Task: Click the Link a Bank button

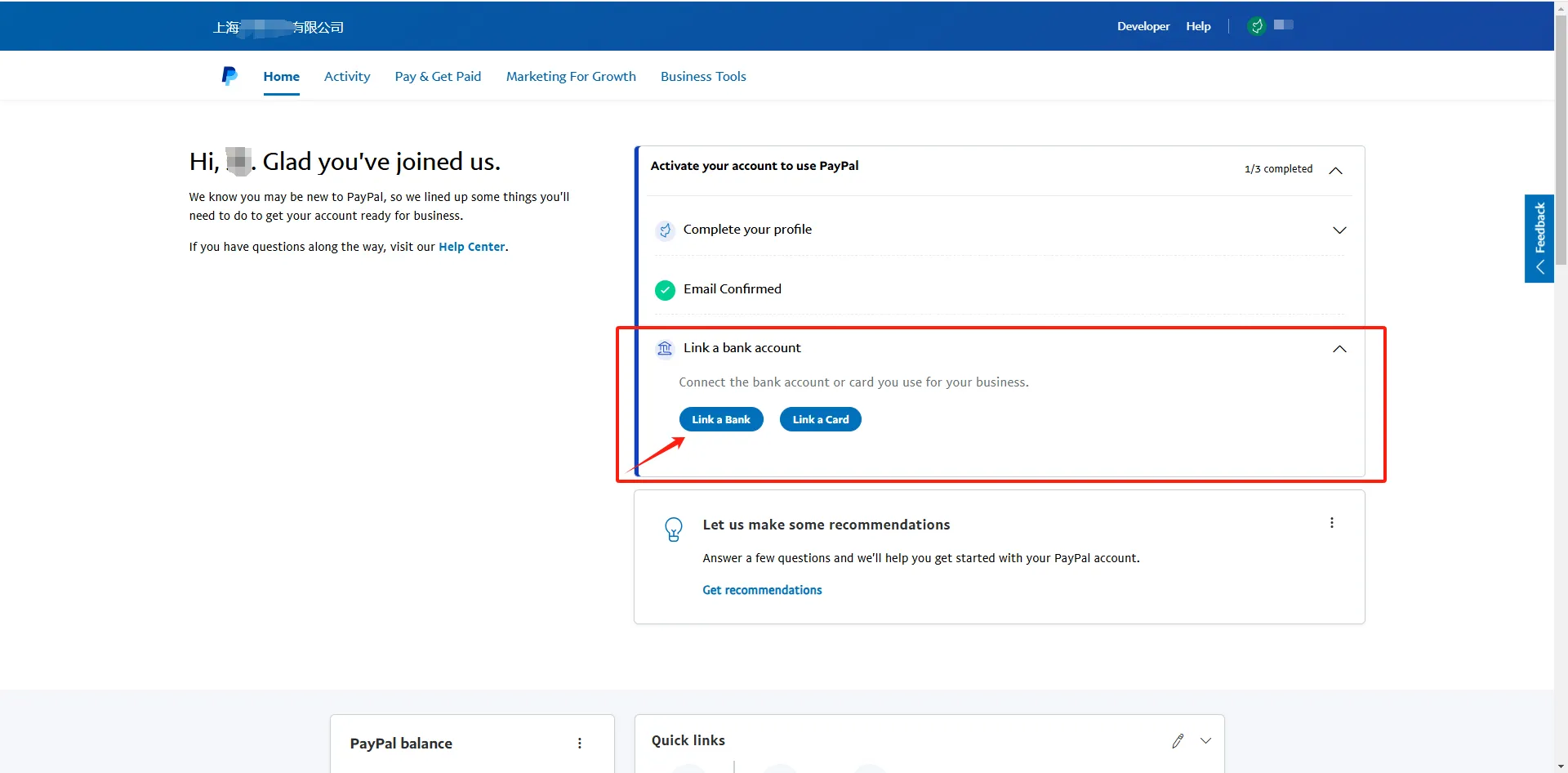Action: click(x=721, y=419)
